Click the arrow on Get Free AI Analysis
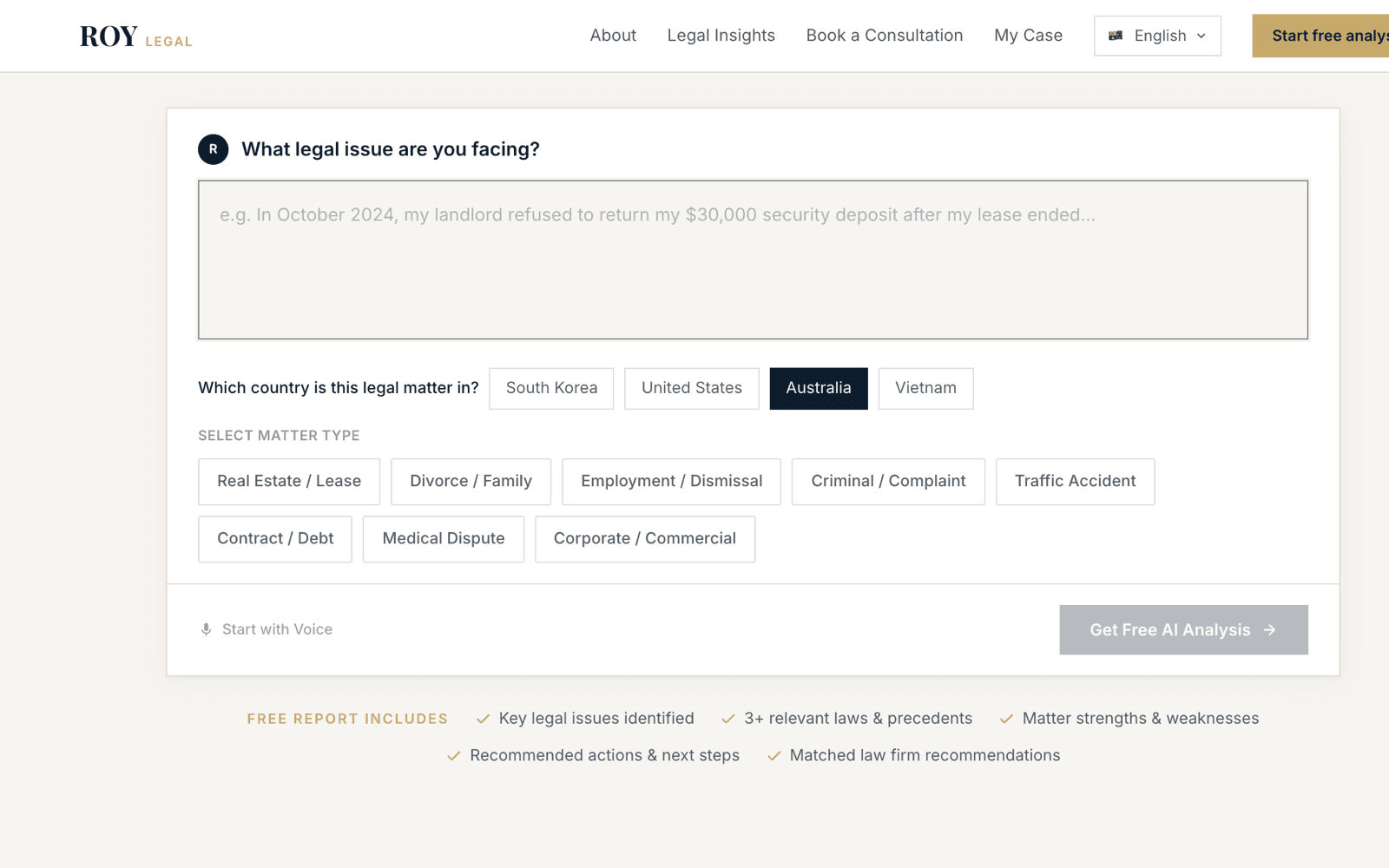This screenshot has height=868, width=1389. pyautogui.click(x=1270, y=630)
